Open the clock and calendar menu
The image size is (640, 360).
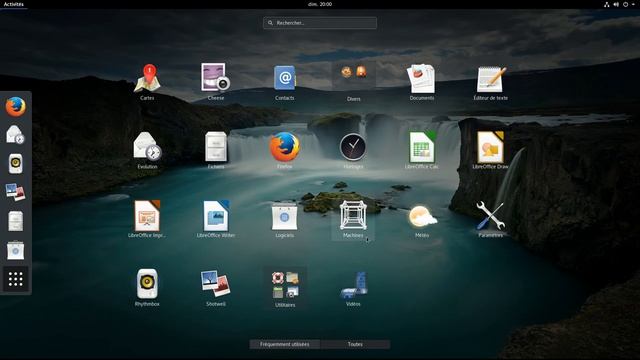click(320, 4)
